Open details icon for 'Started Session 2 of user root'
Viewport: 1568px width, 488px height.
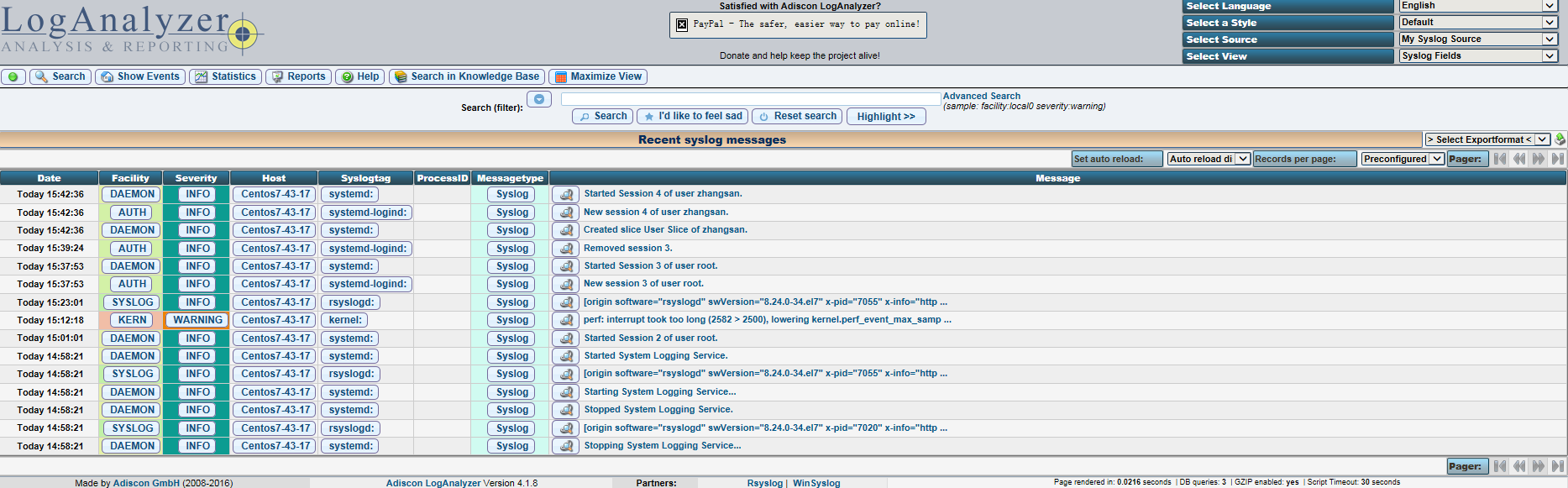coord(566,338)
